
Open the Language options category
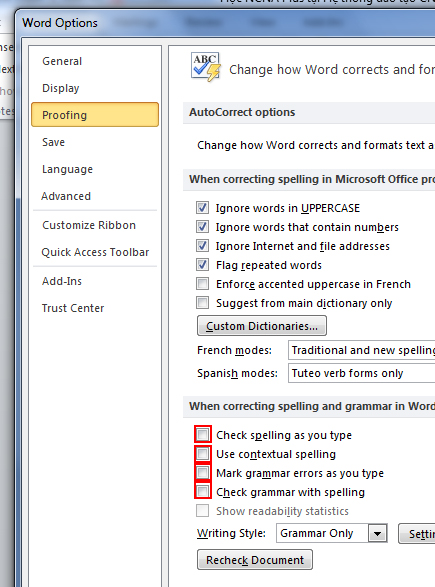(x=67, y=169)
